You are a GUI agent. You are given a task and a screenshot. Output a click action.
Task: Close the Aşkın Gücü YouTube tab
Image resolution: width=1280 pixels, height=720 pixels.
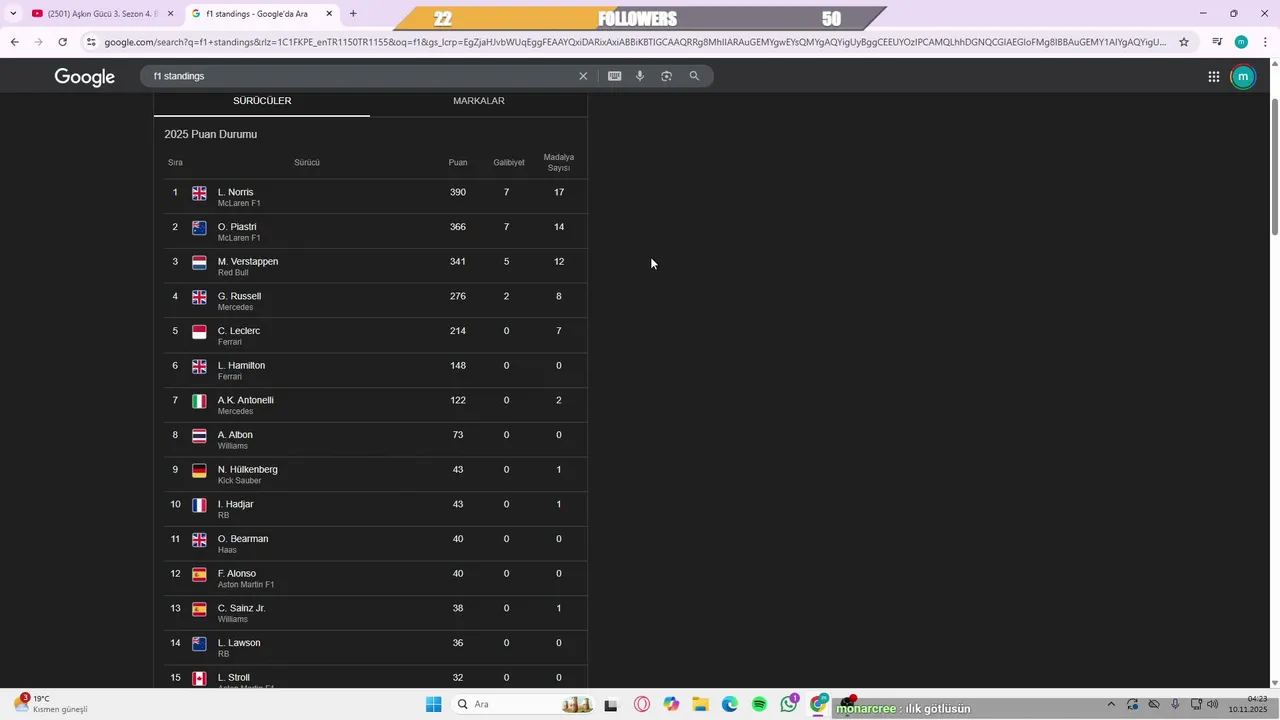tap(170, 14)
